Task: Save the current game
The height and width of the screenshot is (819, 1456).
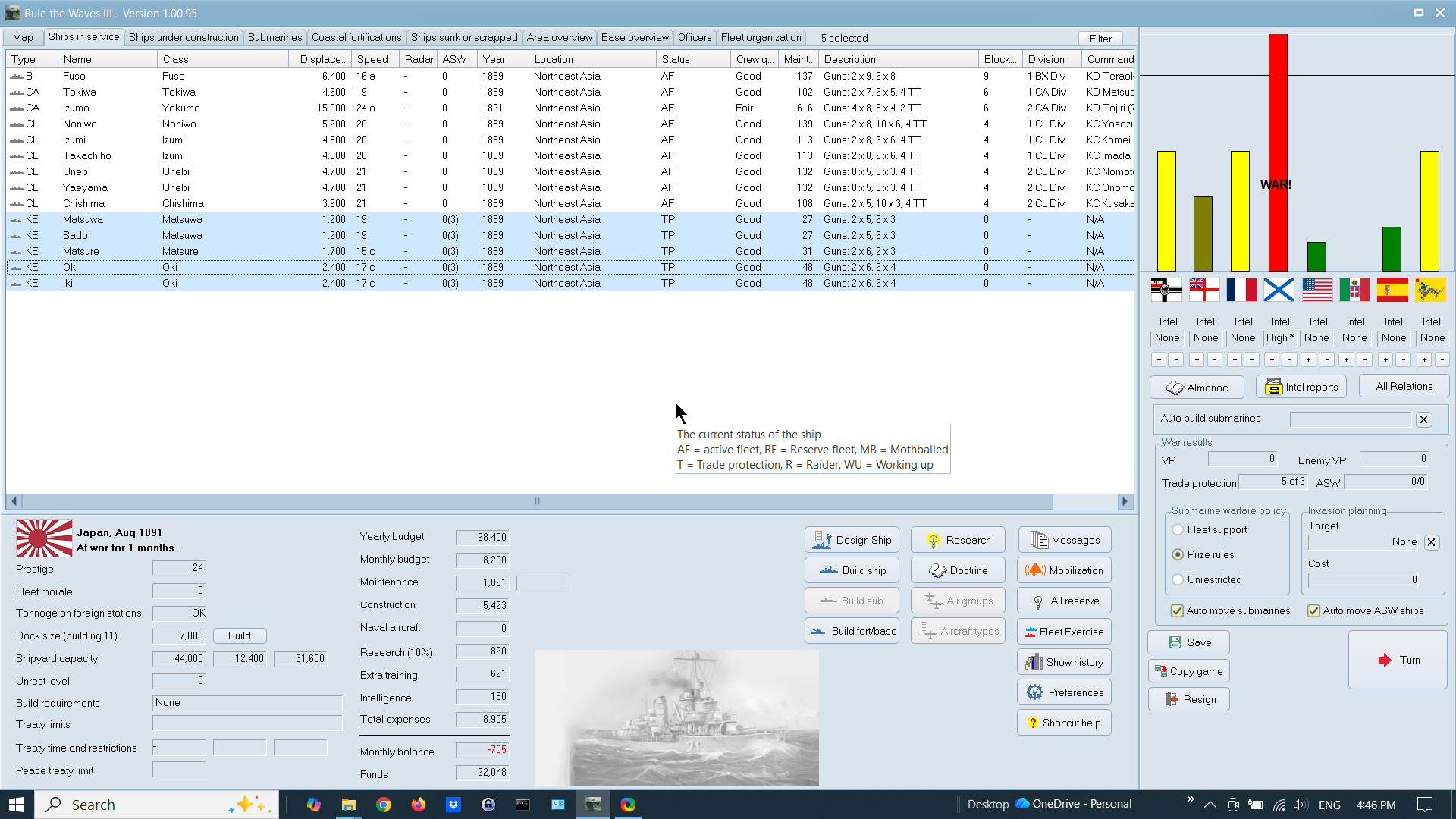Action: pyautogui.click(x=1188, y=642)
